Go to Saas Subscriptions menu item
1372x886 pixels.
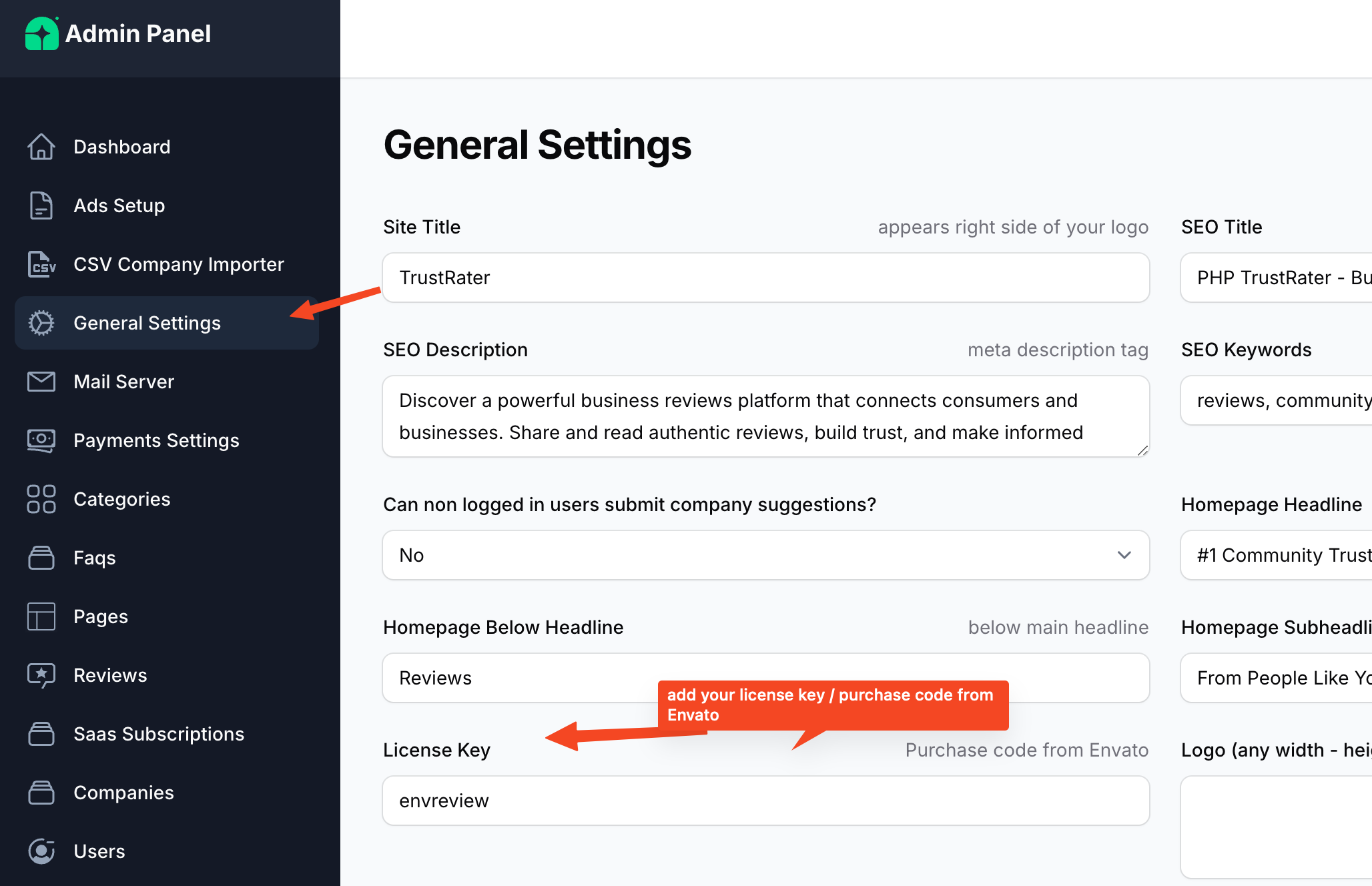pyautogui.click(x=159, y=734)
